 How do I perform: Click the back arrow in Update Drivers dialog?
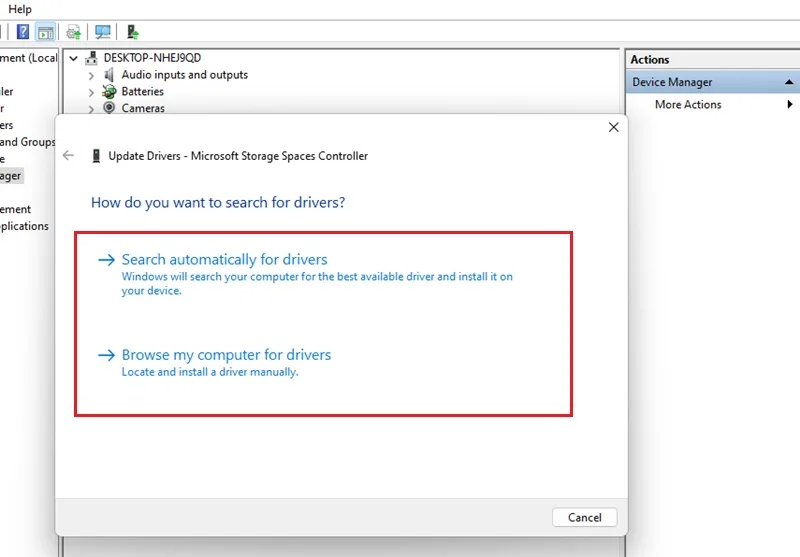click(x=68, y=156)
